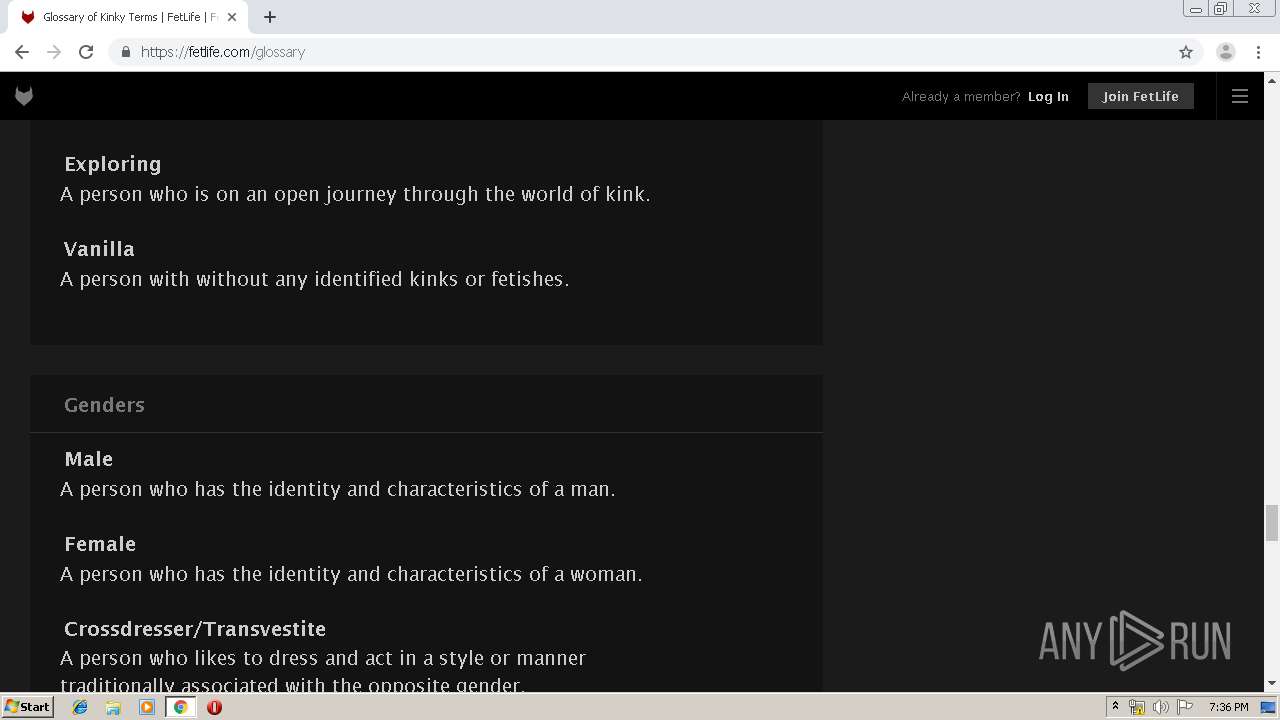Click the Crossdresser/Transvestite heading
The height and width of the screenshot is (720, 1280).
click(x=195, y=629)
